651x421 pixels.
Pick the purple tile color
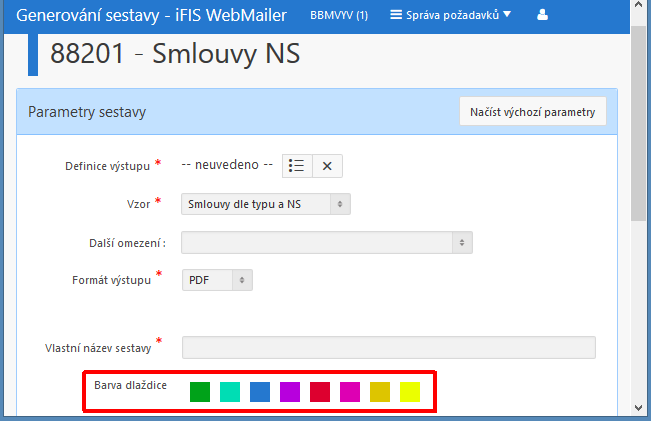click(x=290, y=392)
